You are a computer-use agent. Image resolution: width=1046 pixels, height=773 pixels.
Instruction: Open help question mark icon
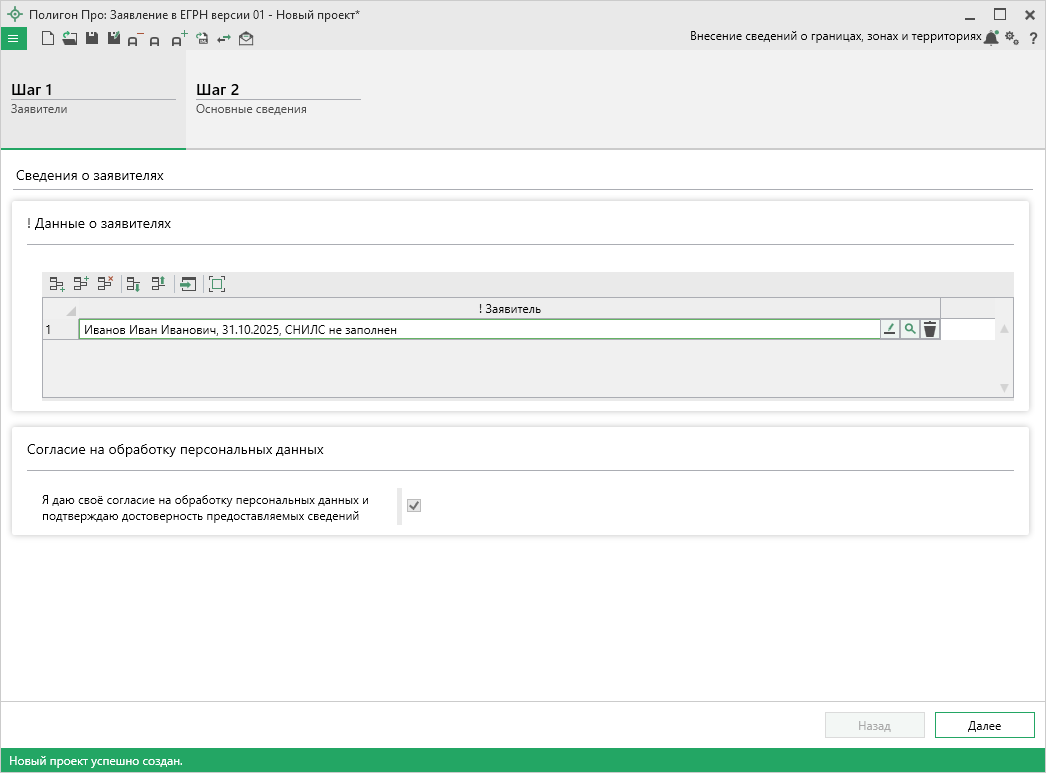pos(1033,38)
